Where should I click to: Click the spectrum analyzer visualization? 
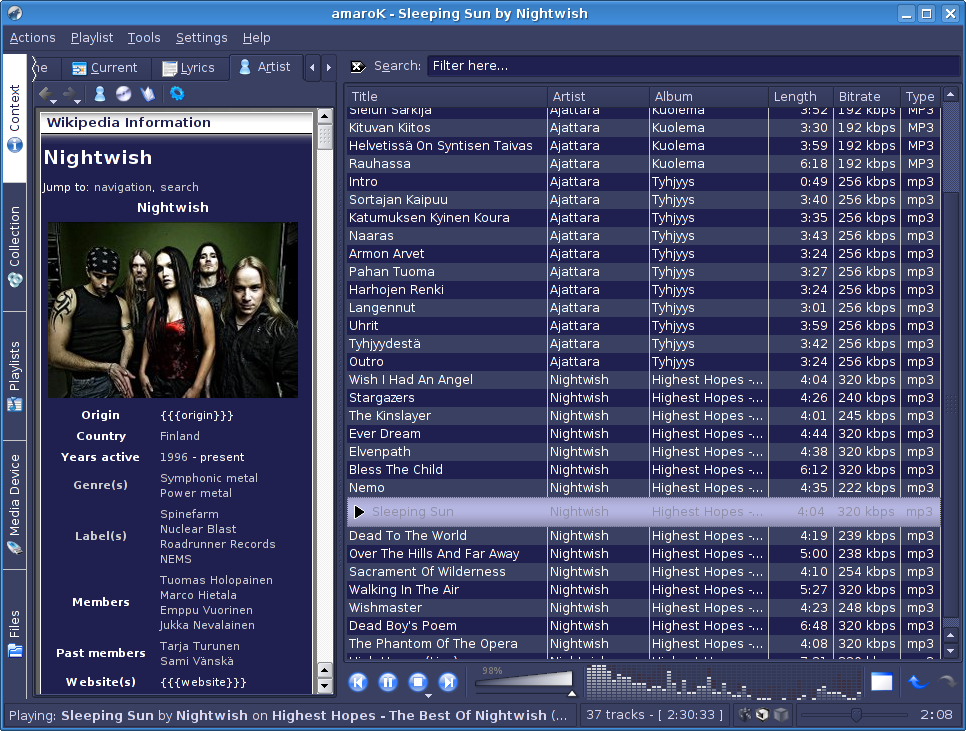point(723,682)
